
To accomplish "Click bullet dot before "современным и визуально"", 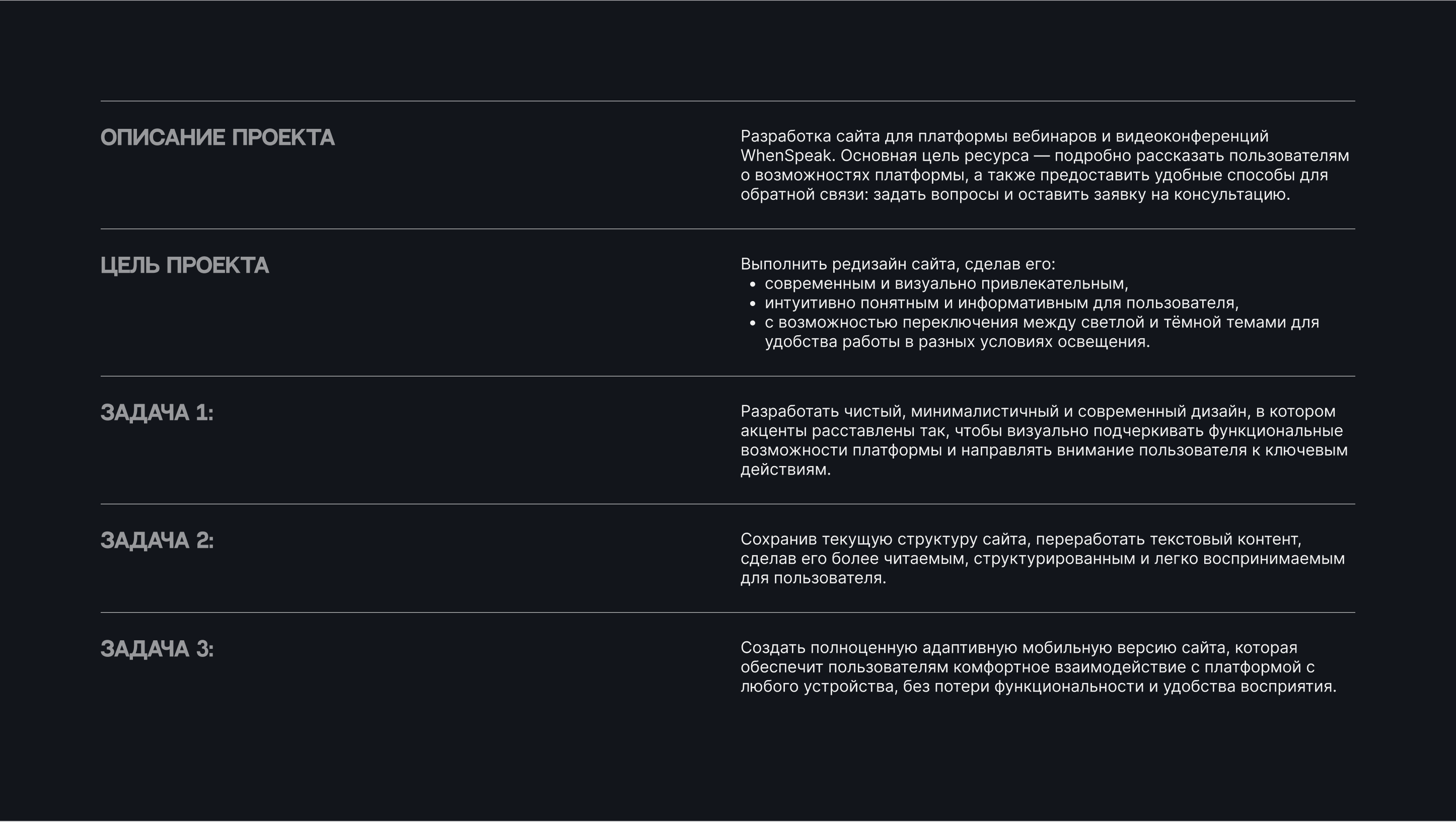I will (752, 284).
